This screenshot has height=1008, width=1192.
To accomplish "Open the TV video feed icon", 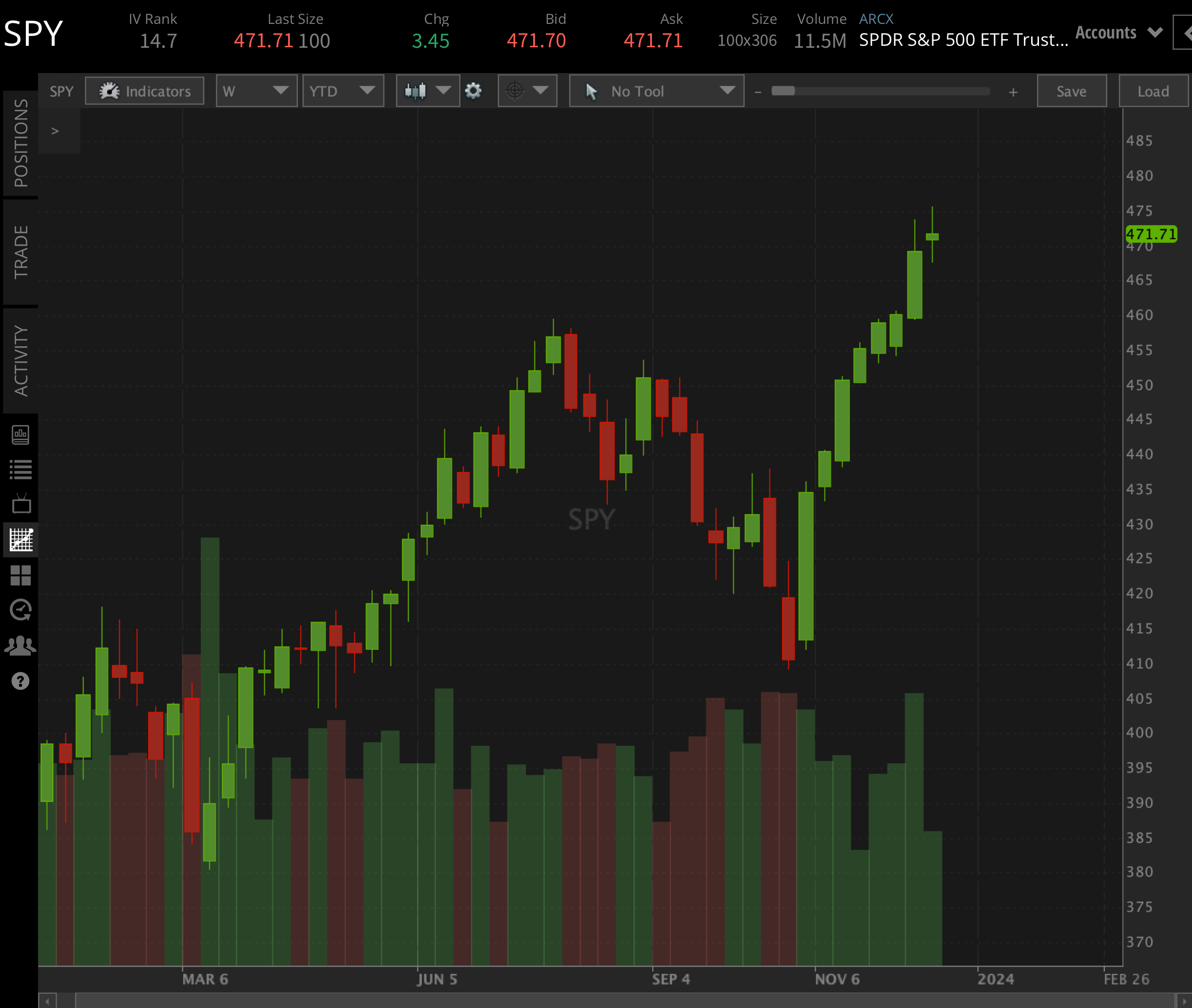I will (20, 504).
